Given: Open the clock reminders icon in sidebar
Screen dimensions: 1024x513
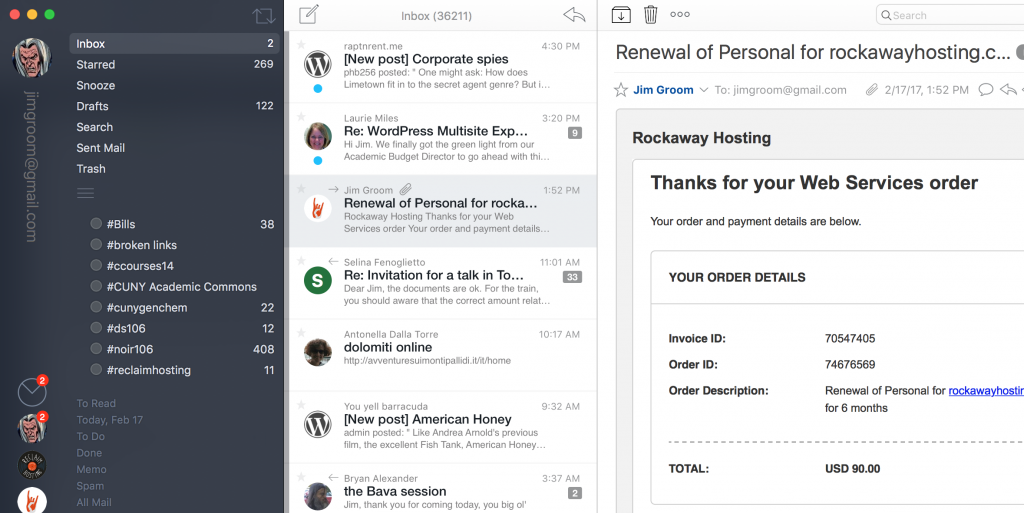Looking at the screenshot, I should [x=32, y=392].
